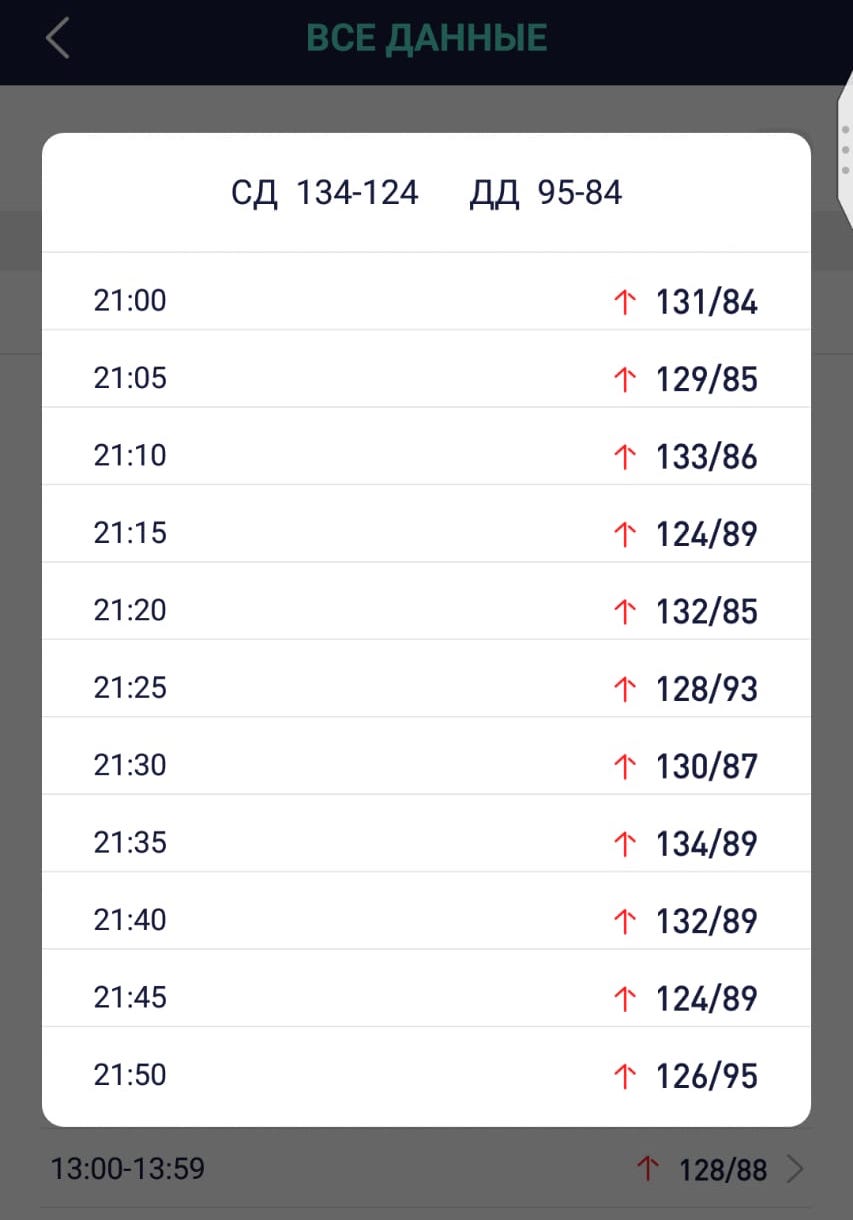
Task: Tap the 130/87 reading at 21:30
Action: point(706,767)
